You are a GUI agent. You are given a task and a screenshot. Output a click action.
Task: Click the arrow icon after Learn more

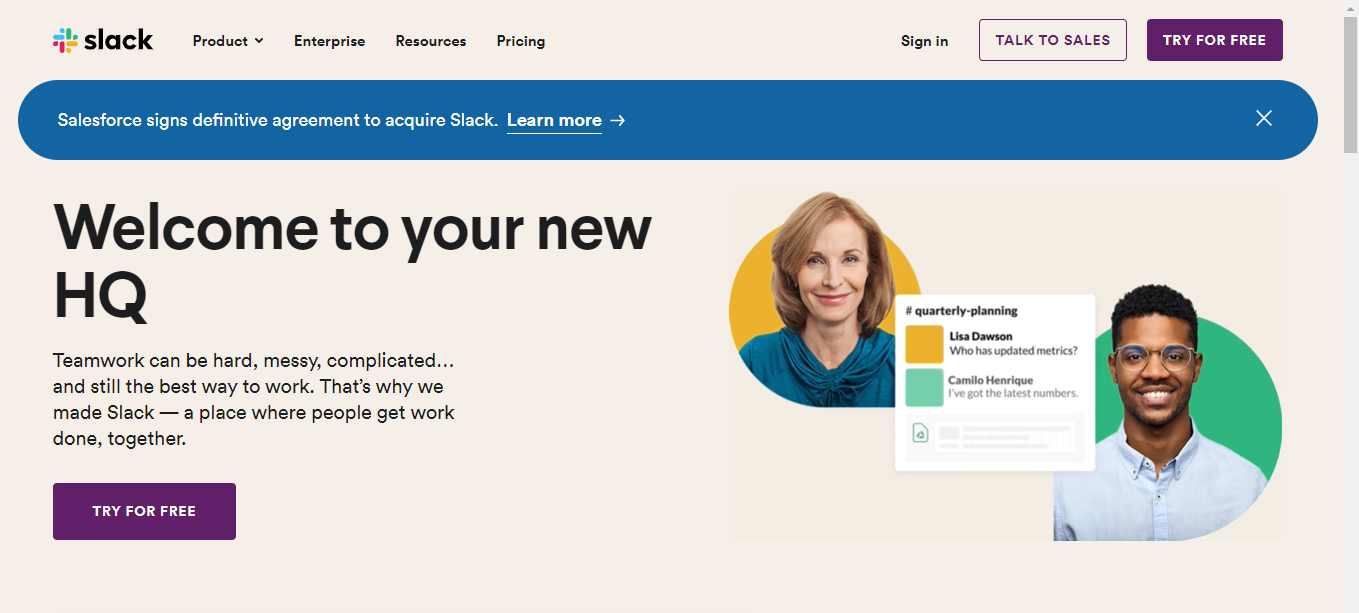(x=618, y=120)
